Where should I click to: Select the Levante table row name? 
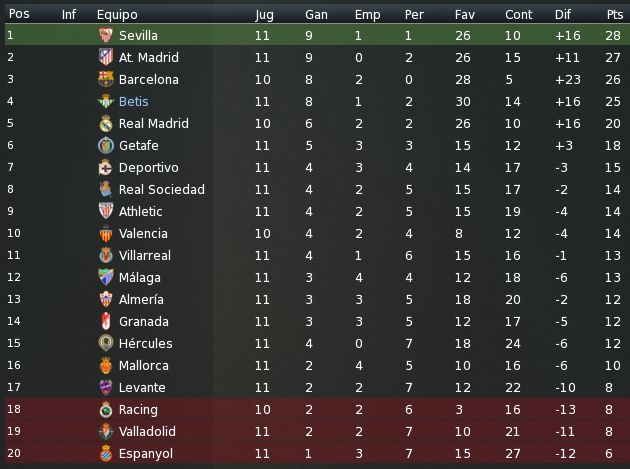point(142,387)
